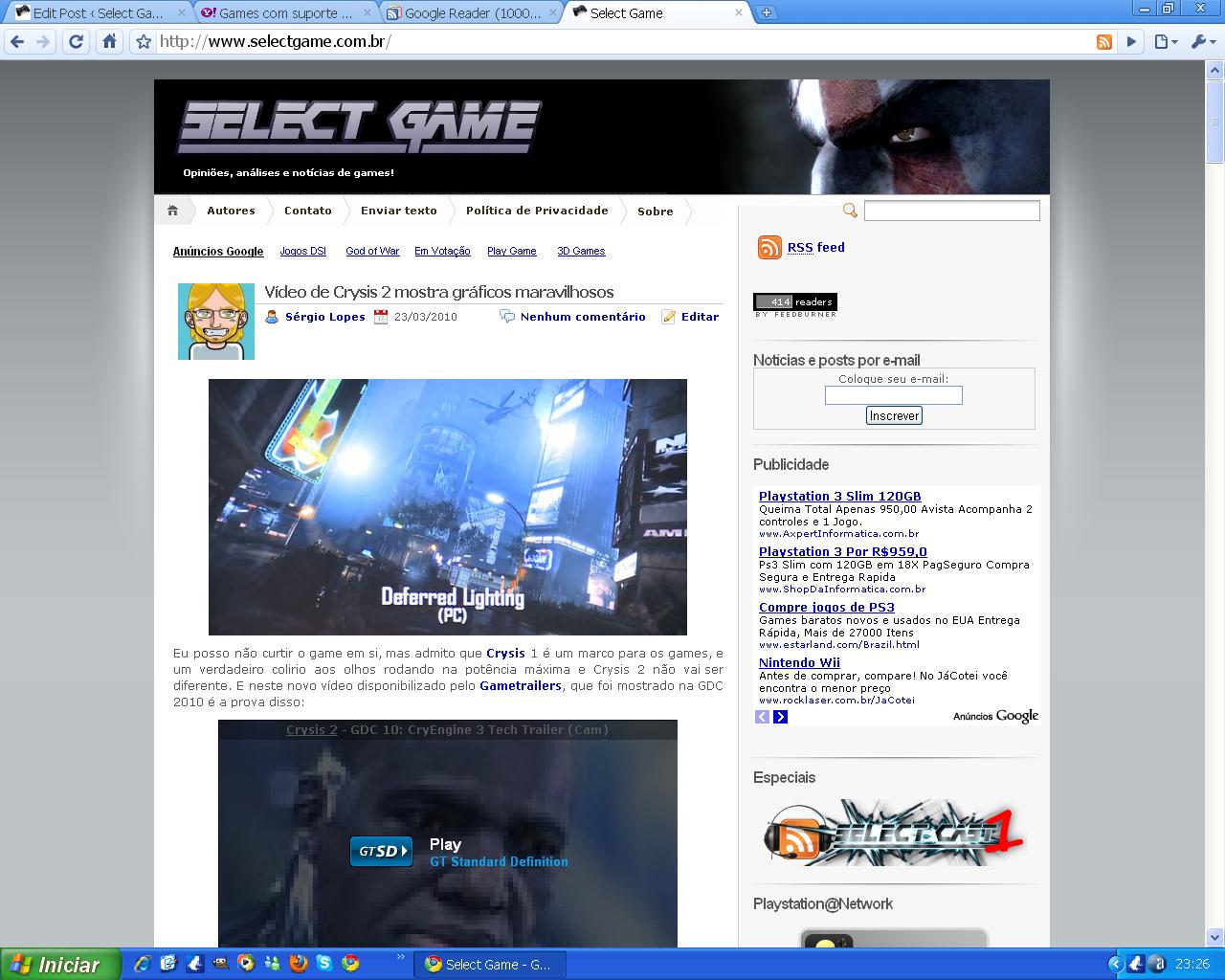Open Compre jogos de PS3 ad
Image resolution: width=1225 pixels, height=980 pixels.
(x=827, y=607)
